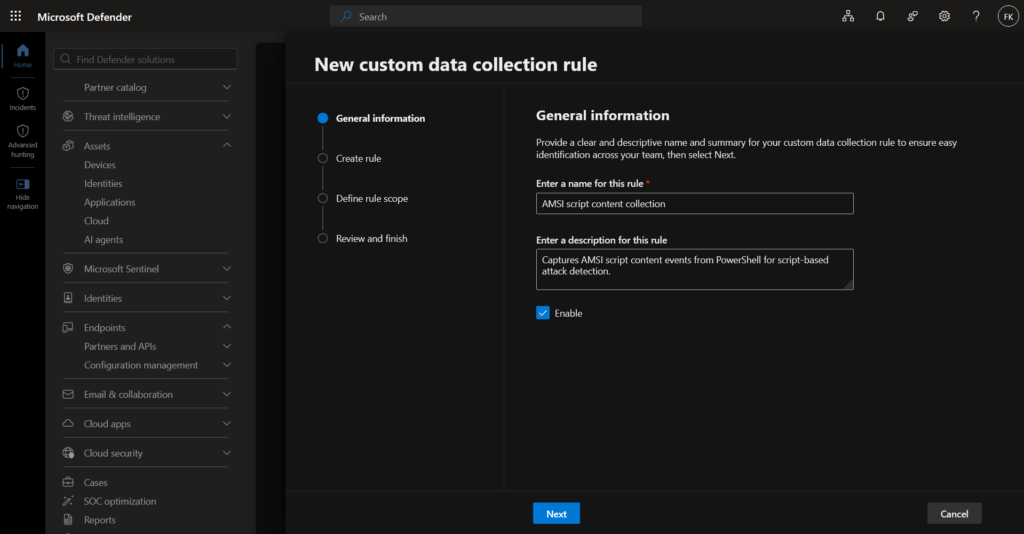
Task: Open Cloud under Assets
Action: tap(96, 221)
